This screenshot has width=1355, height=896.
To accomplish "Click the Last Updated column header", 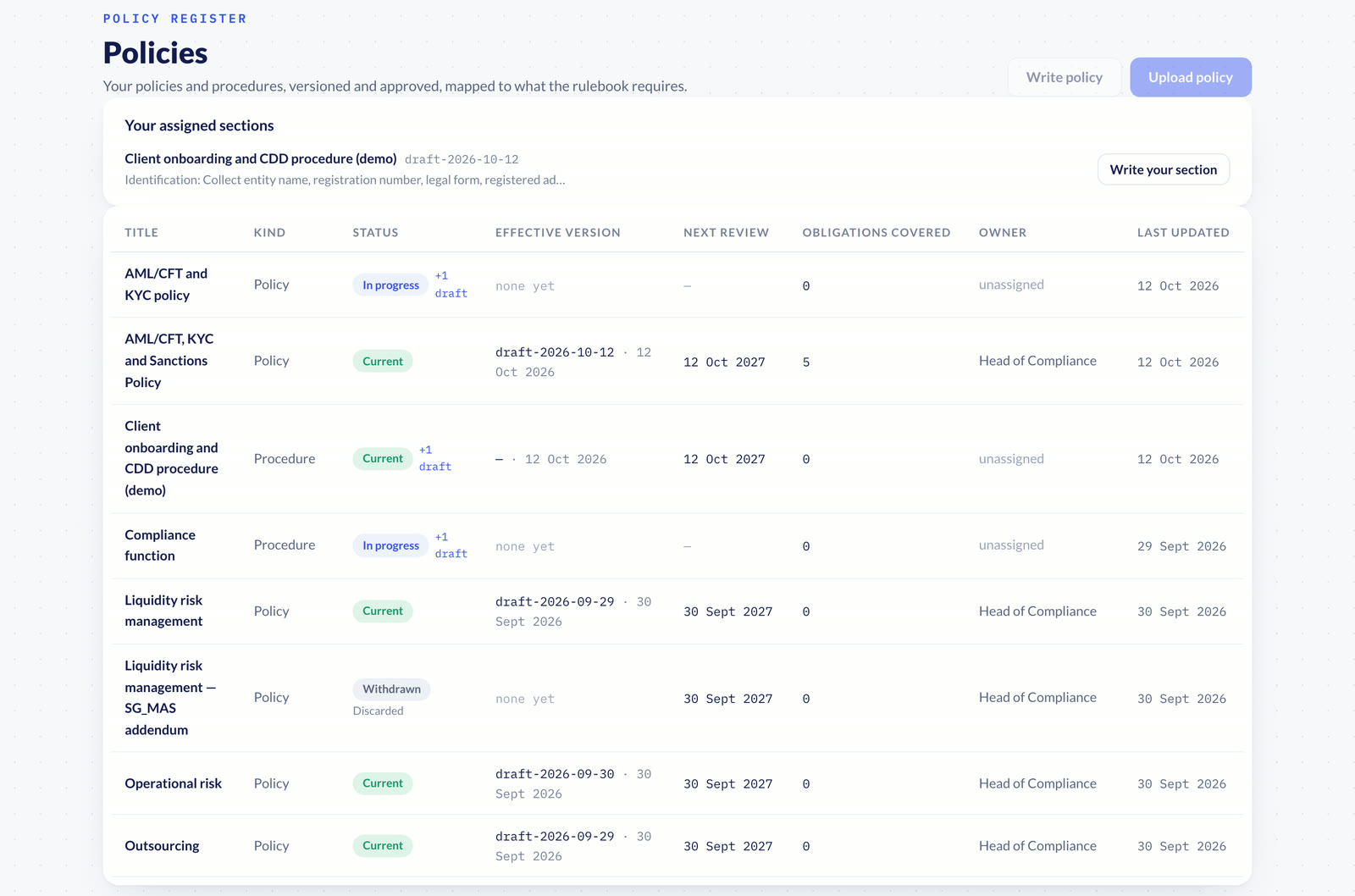I will [x=1183, y=232].
